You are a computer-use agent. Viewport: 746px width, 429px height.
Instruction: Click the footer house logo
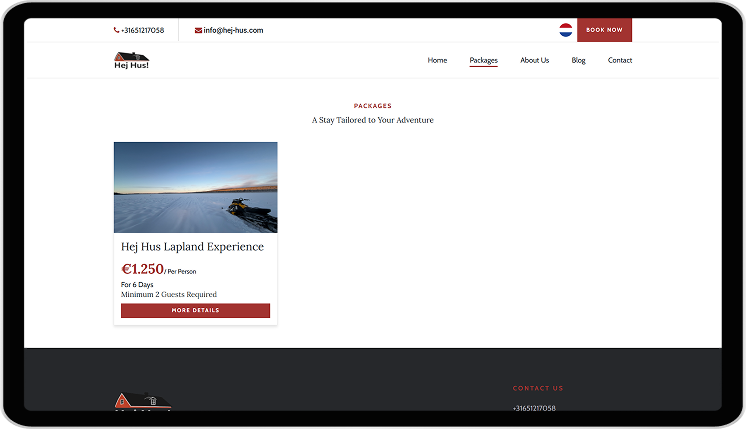144,401
